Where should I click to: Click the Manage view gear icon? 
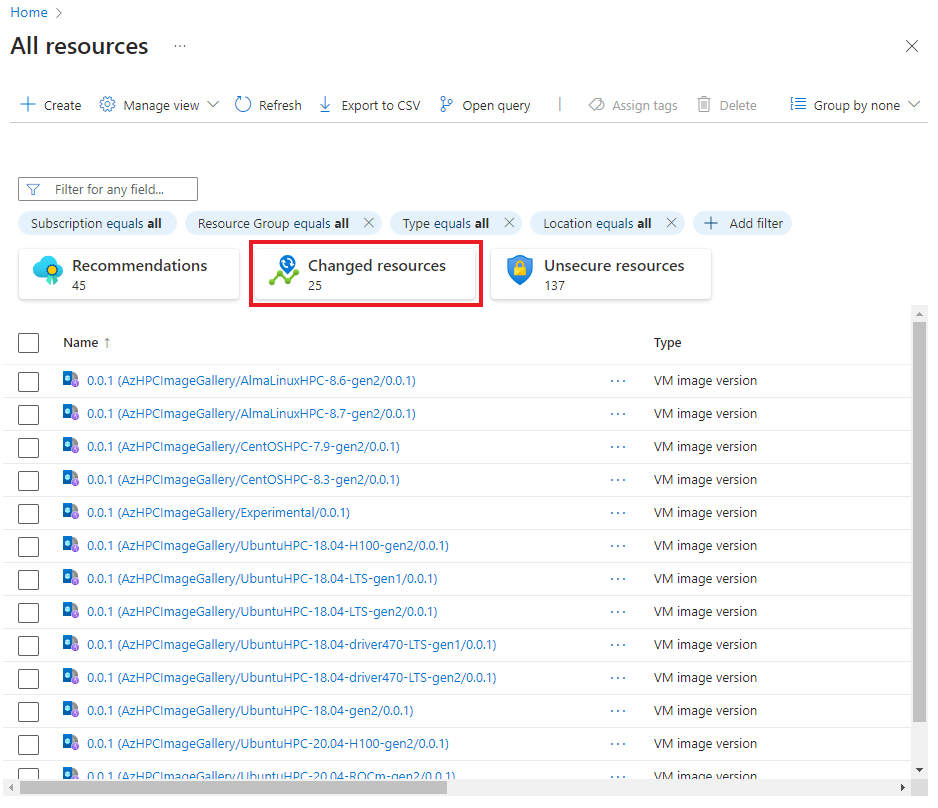(x=107, y=105)
